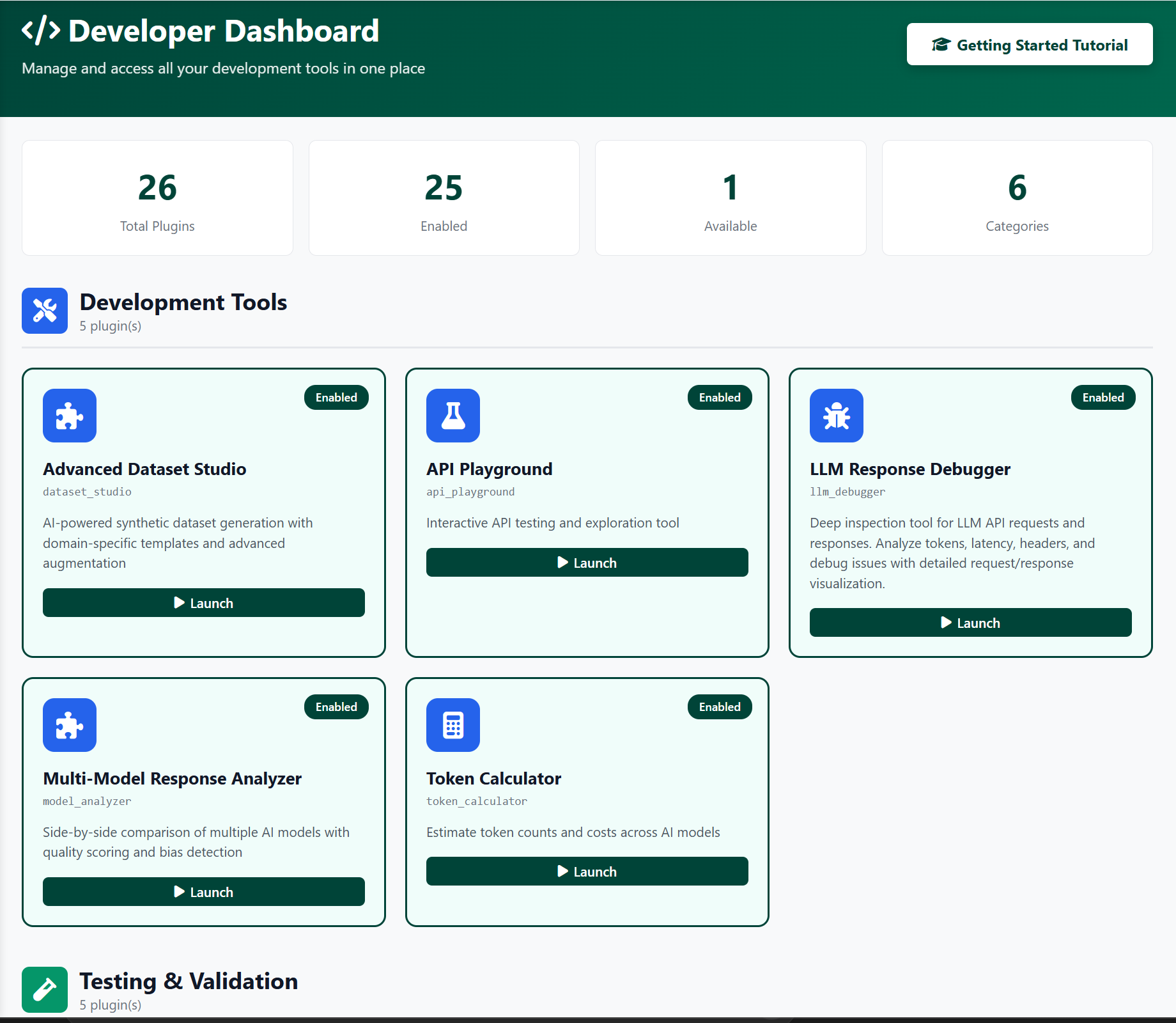The width and height of the screenshot is (1176, 1023).
Task: Toggle the Enabled badge on Advanced Dataset Studio
Action: pyautogui.click(x=336, y=397)
